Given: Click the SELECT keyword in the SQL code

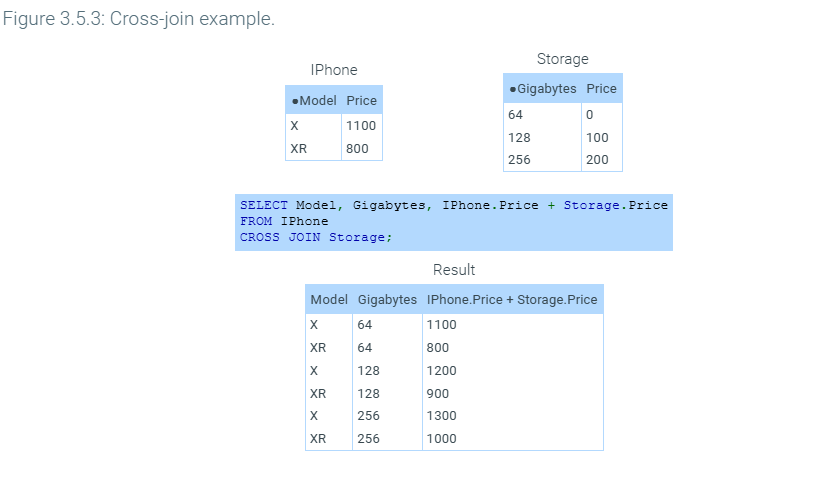Looking at the screenshot, I should point(264,205).
